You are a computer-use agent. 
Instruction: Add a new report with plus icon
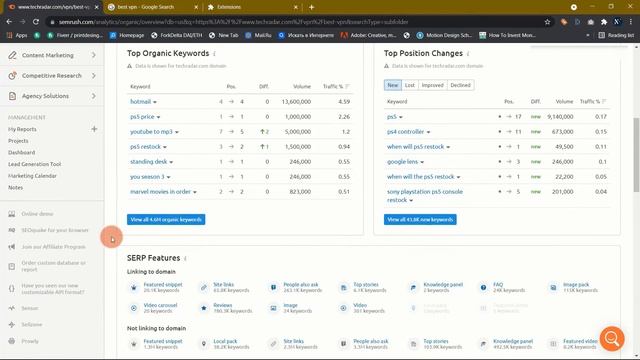(x=94, y=129)
